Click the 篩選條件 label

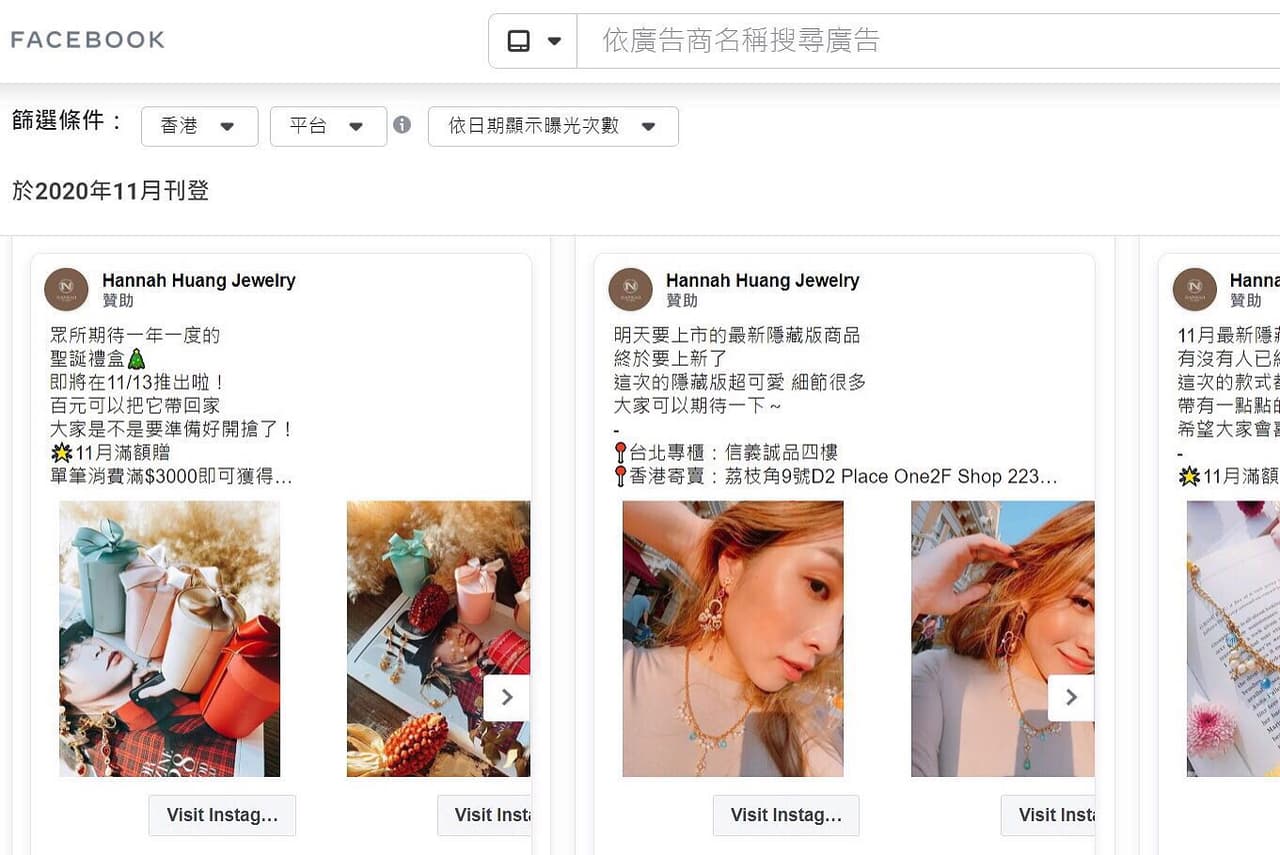pyautogui.click(x=67, y=122)
